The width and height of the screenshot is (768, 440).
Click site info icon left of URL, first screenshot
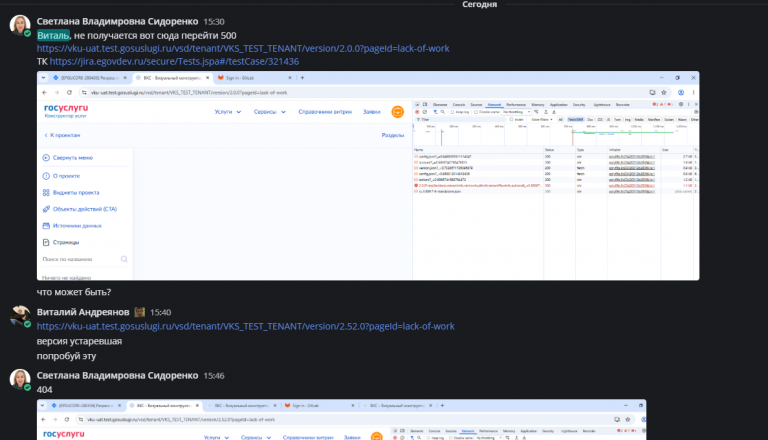pyautogui.click(x=84, y=93)
